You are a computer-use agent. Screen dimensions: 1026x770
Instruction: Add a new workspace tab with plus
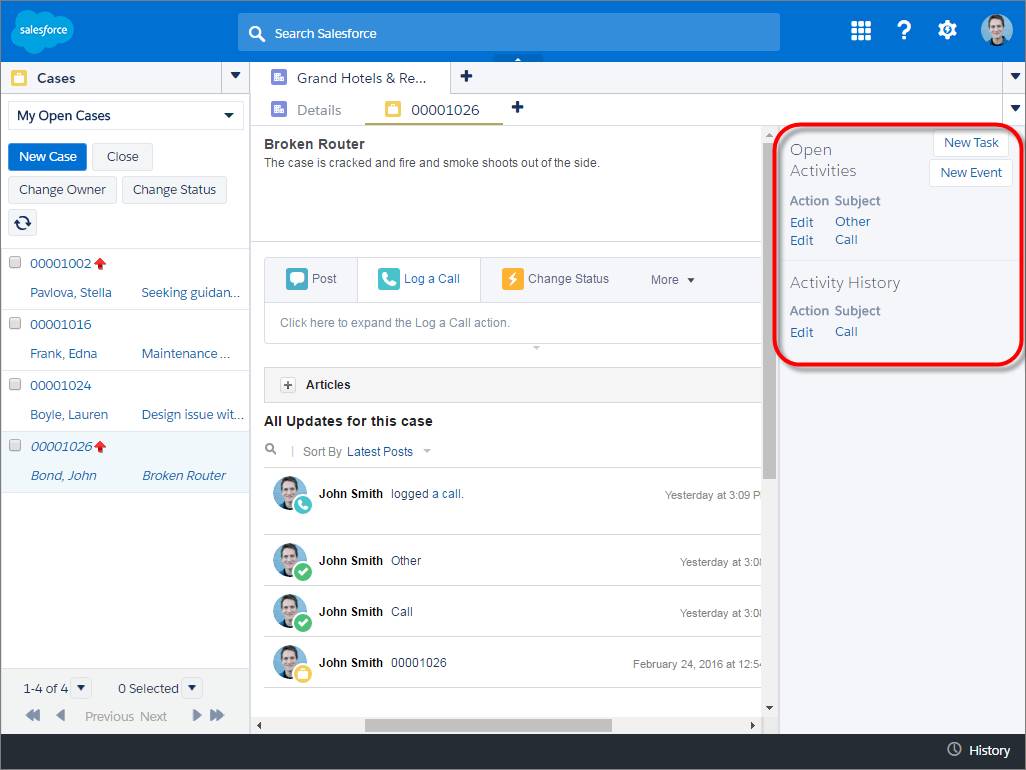[x=466, y=77]
